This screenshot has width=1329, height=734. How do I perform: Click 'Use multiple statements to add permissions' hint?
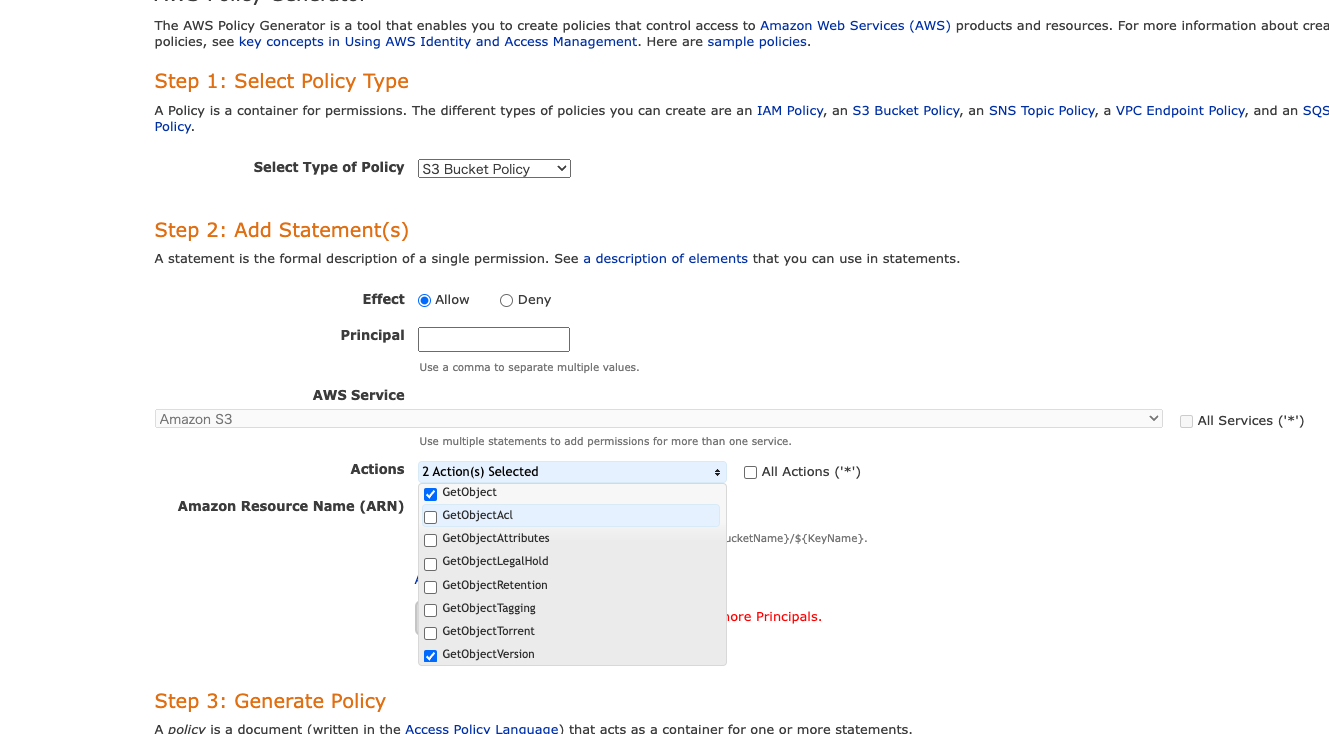tap(605, 441)
